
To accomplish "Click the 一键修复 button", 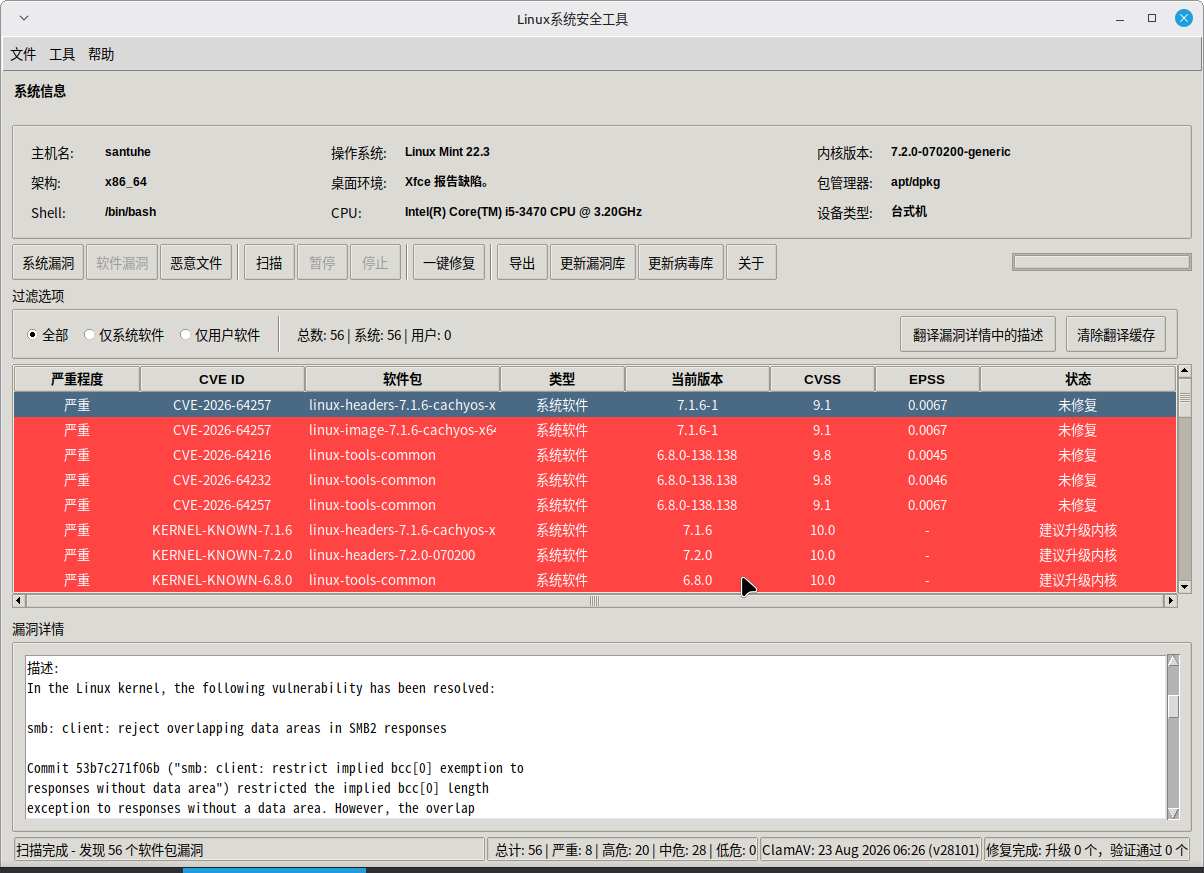I will click(449, 263).
